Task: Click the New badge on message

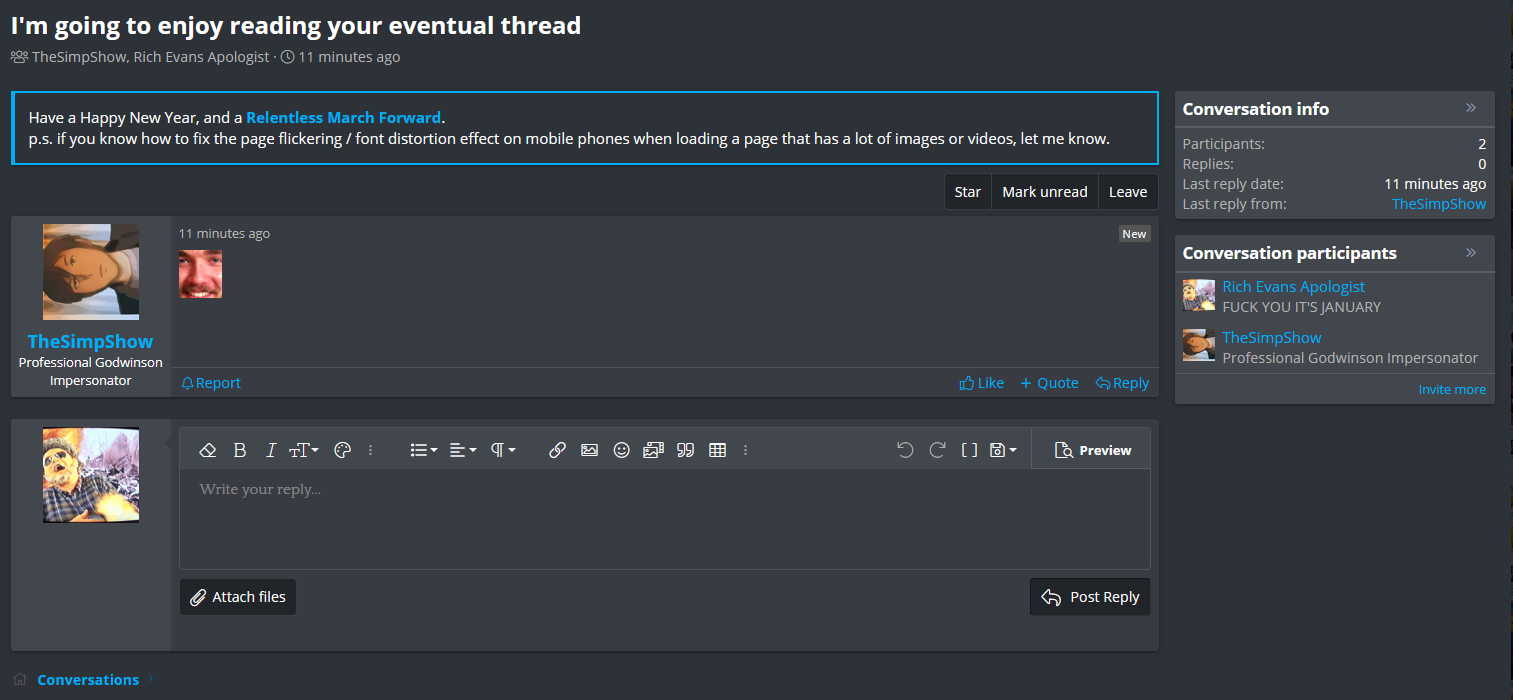Action: 1134,234
